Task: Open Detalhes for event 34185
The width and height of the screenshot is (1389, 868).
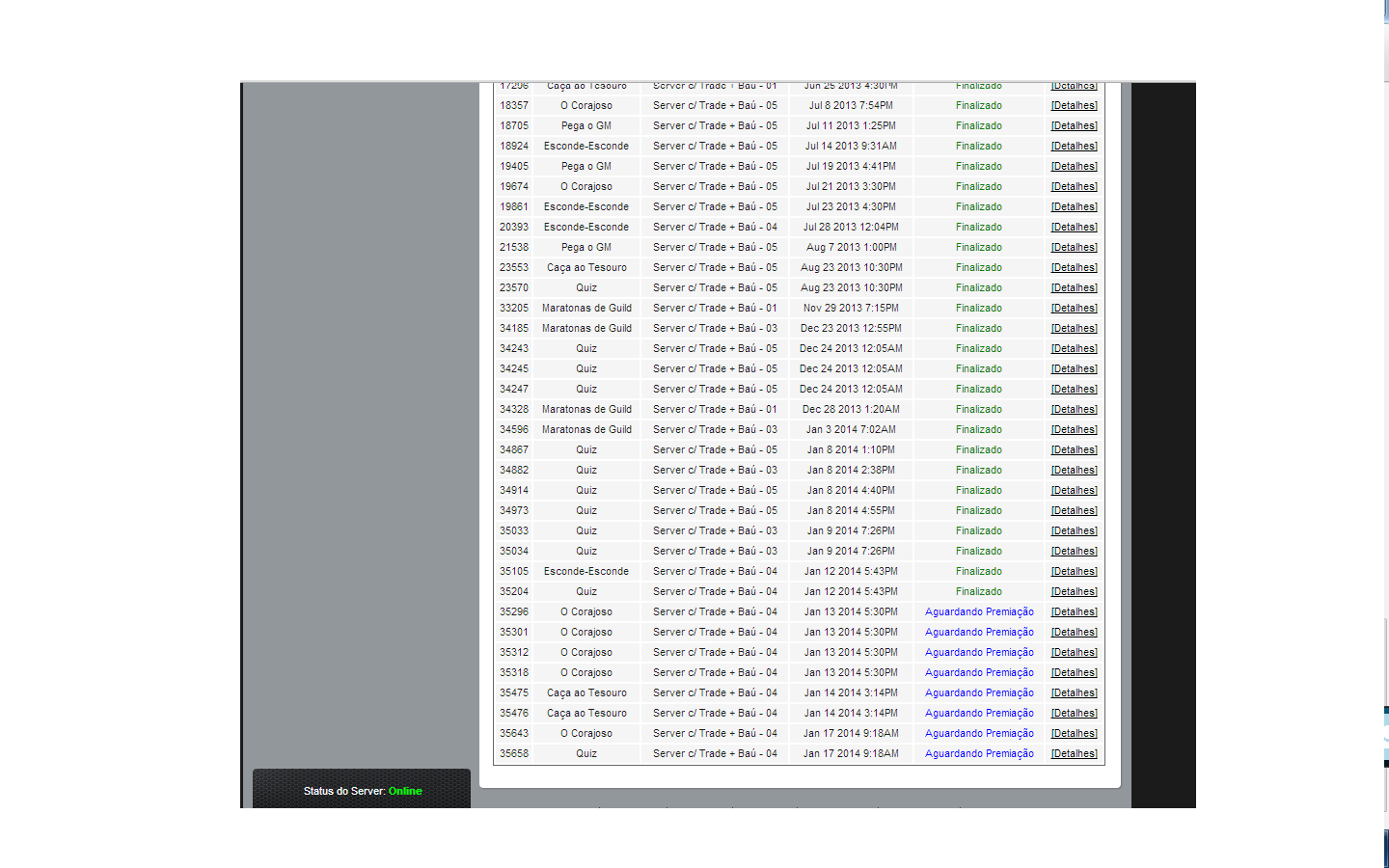Action: point(1074,329)
